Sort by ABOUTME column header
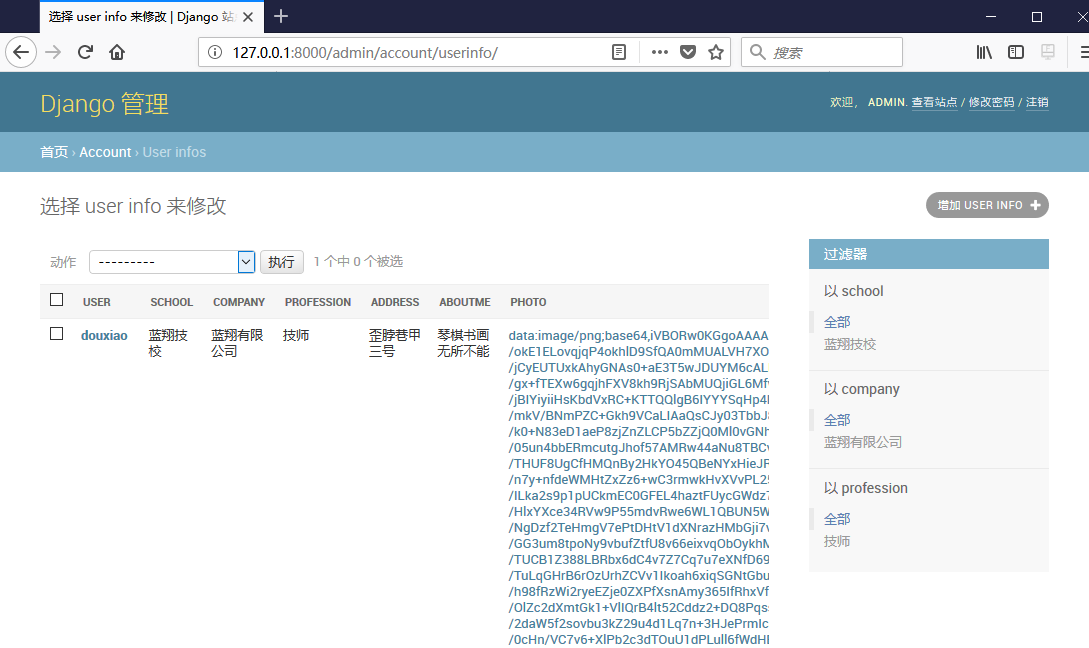The height and width of the screenshot is (648, 1089). (x=465, y=302)
